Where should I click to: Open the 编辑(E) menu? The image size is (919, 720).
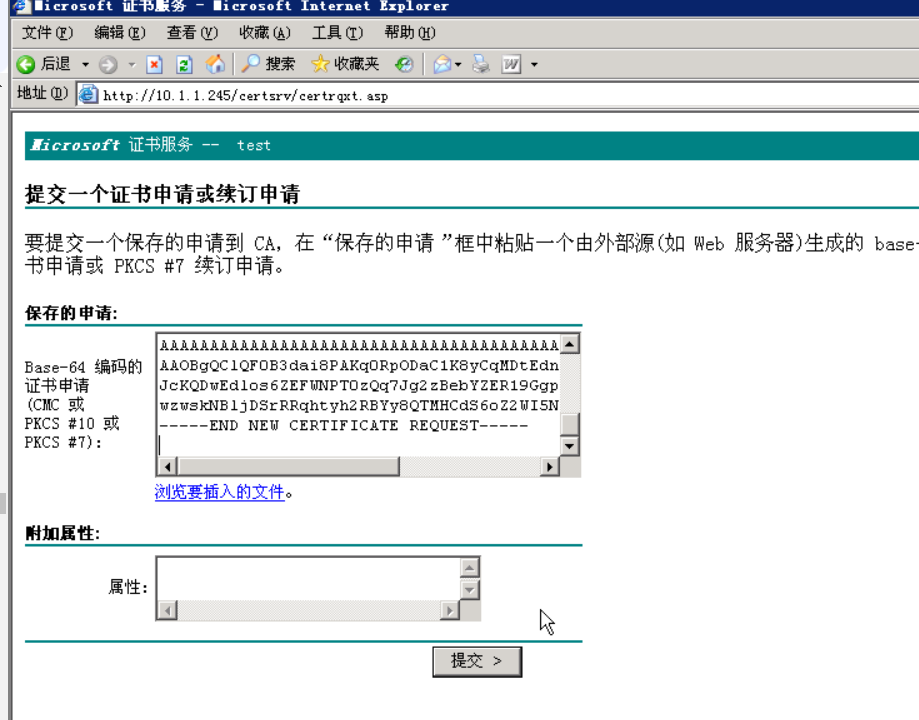click(x=120, y=33)
